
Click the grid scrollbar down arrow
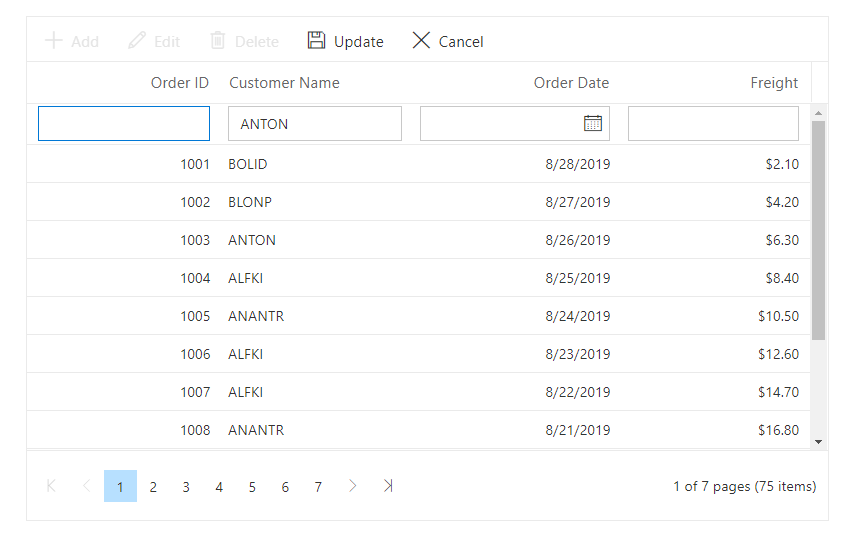[x=819, y=442]
